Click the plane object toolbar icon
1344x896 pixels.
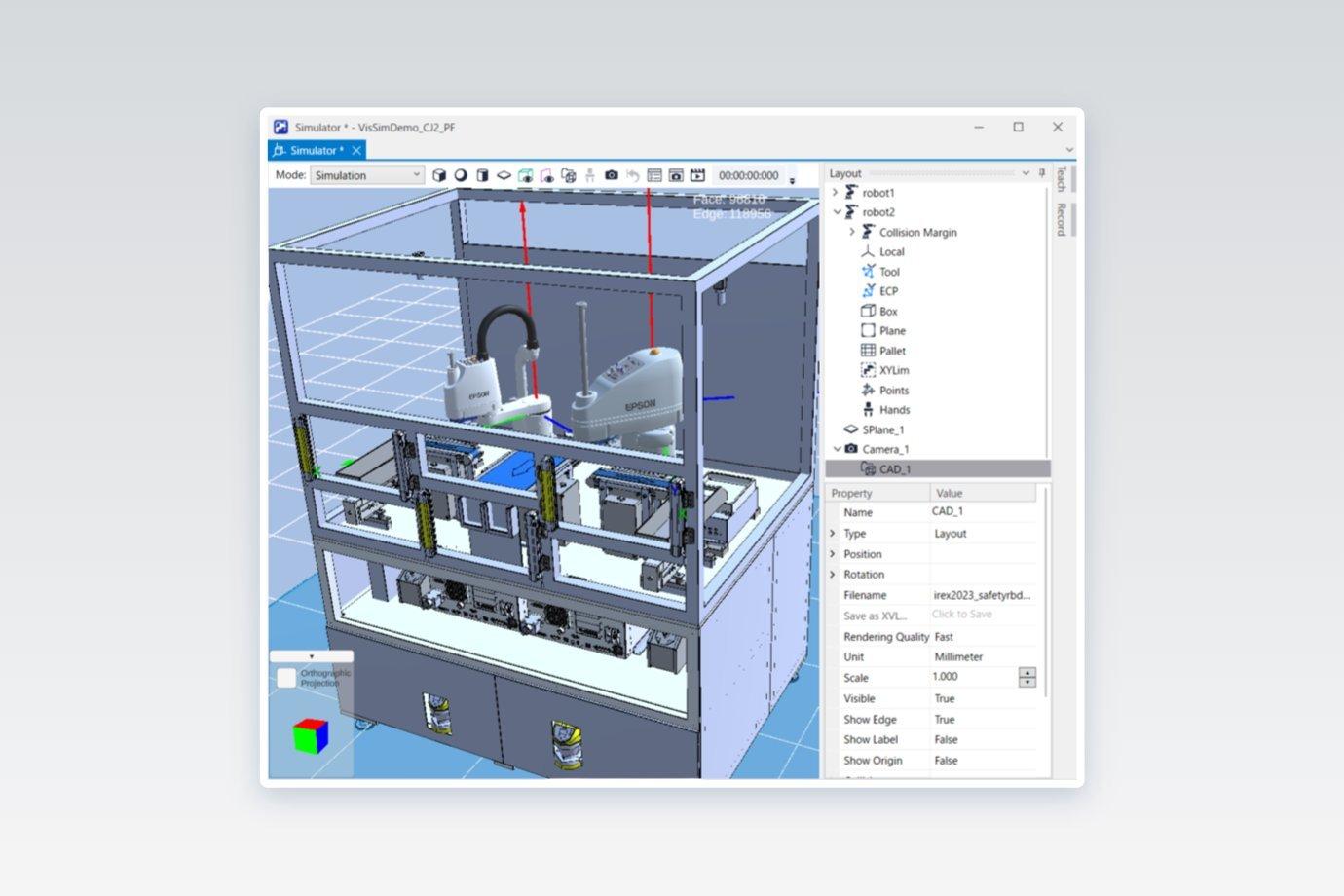504,175
